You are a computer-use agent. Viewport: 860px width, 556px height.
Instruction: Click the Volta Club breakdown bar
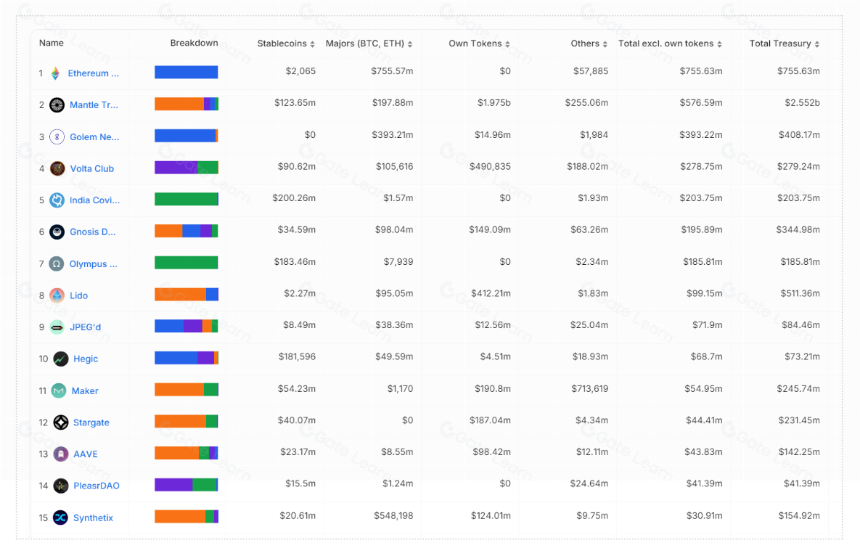point(186,167)
